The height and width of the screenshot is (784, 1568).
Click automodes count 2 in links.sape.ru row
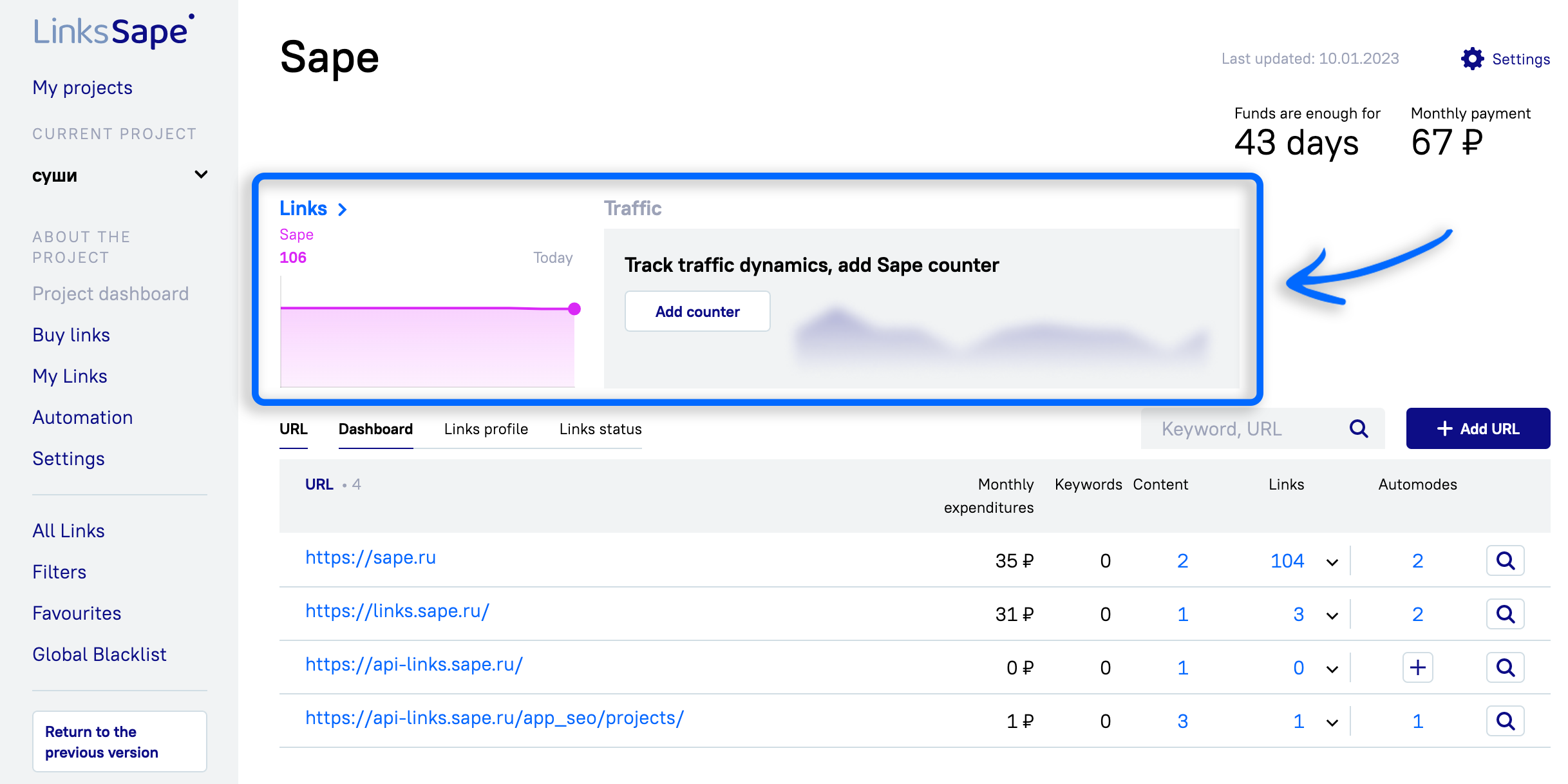click(x=1417, y=614)
